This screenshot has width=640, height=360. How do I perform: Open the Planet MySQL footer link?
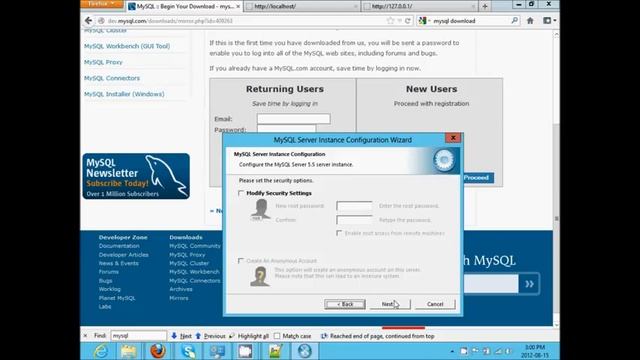point(117,298)
